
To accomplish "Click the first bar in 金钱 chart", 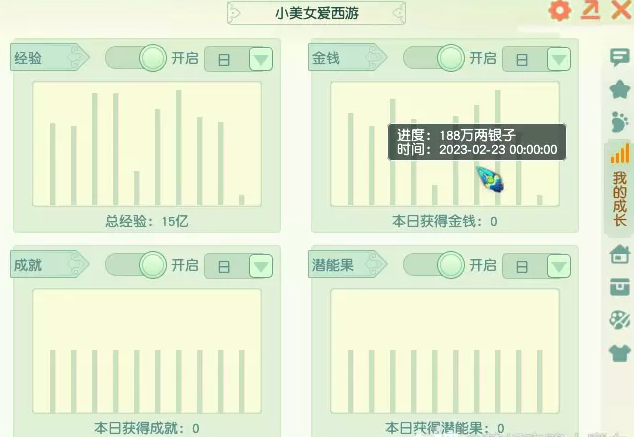I will [351, 159].
